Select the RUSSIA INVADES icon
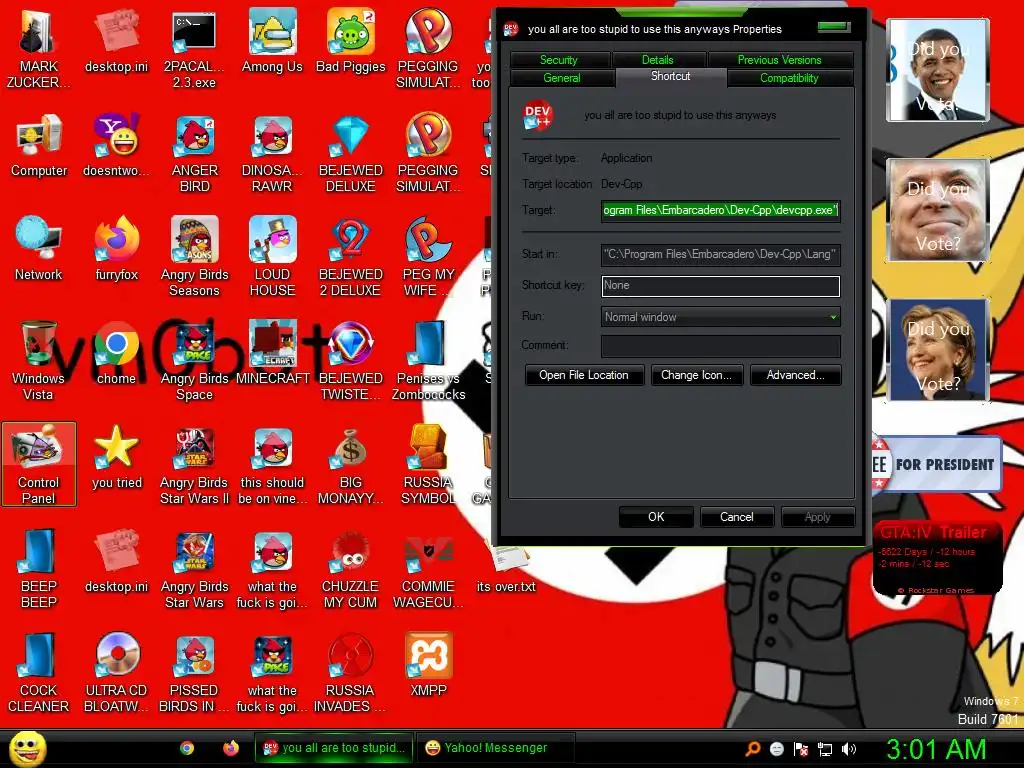This screenshot has width=1024, height=768. (351, 673)
